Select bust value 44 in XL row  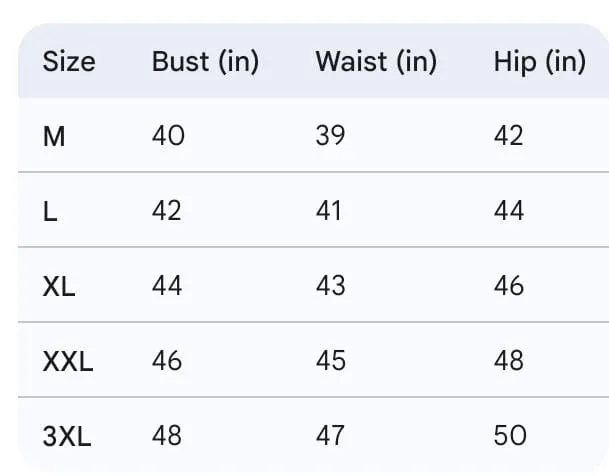click(x=167, y=286)
